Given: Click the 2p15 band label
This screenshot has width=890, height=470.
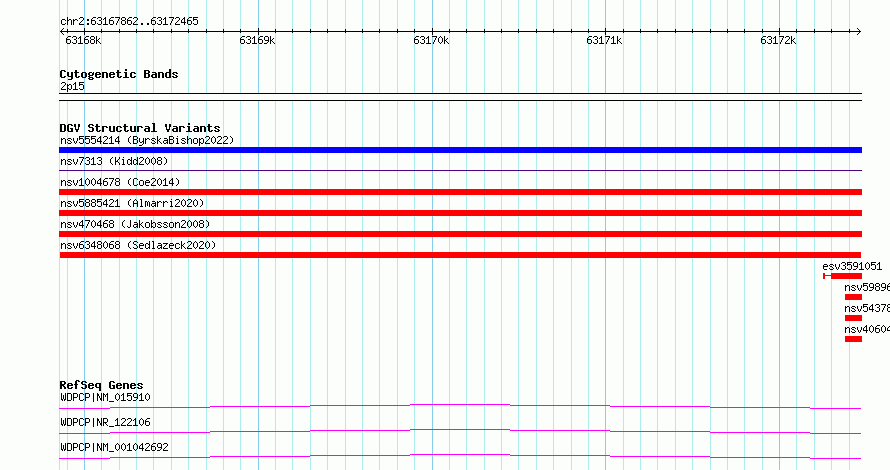Looking at the screenshot, I should coord(72,86).
